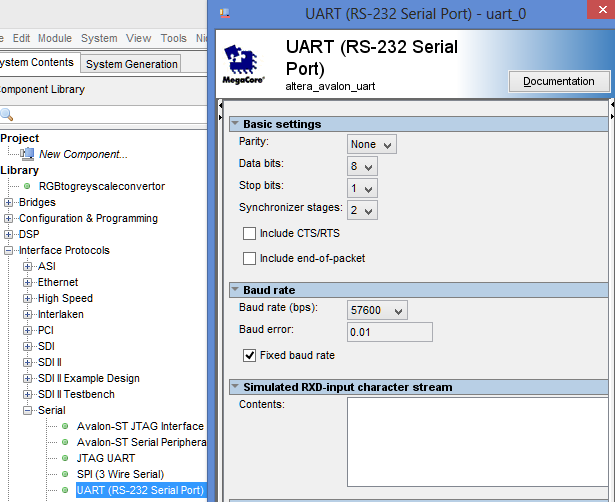Click the MegaCore logo in the UART dialog
Viewport: 615px width, 502px height.
[243, 65]
